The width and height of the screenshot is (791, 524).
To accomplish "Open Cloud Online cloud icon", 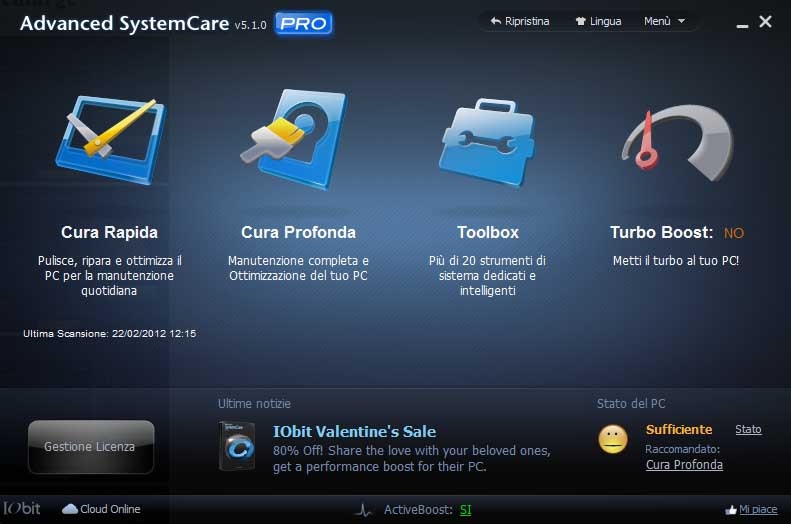I will click(x=70, y=509).
